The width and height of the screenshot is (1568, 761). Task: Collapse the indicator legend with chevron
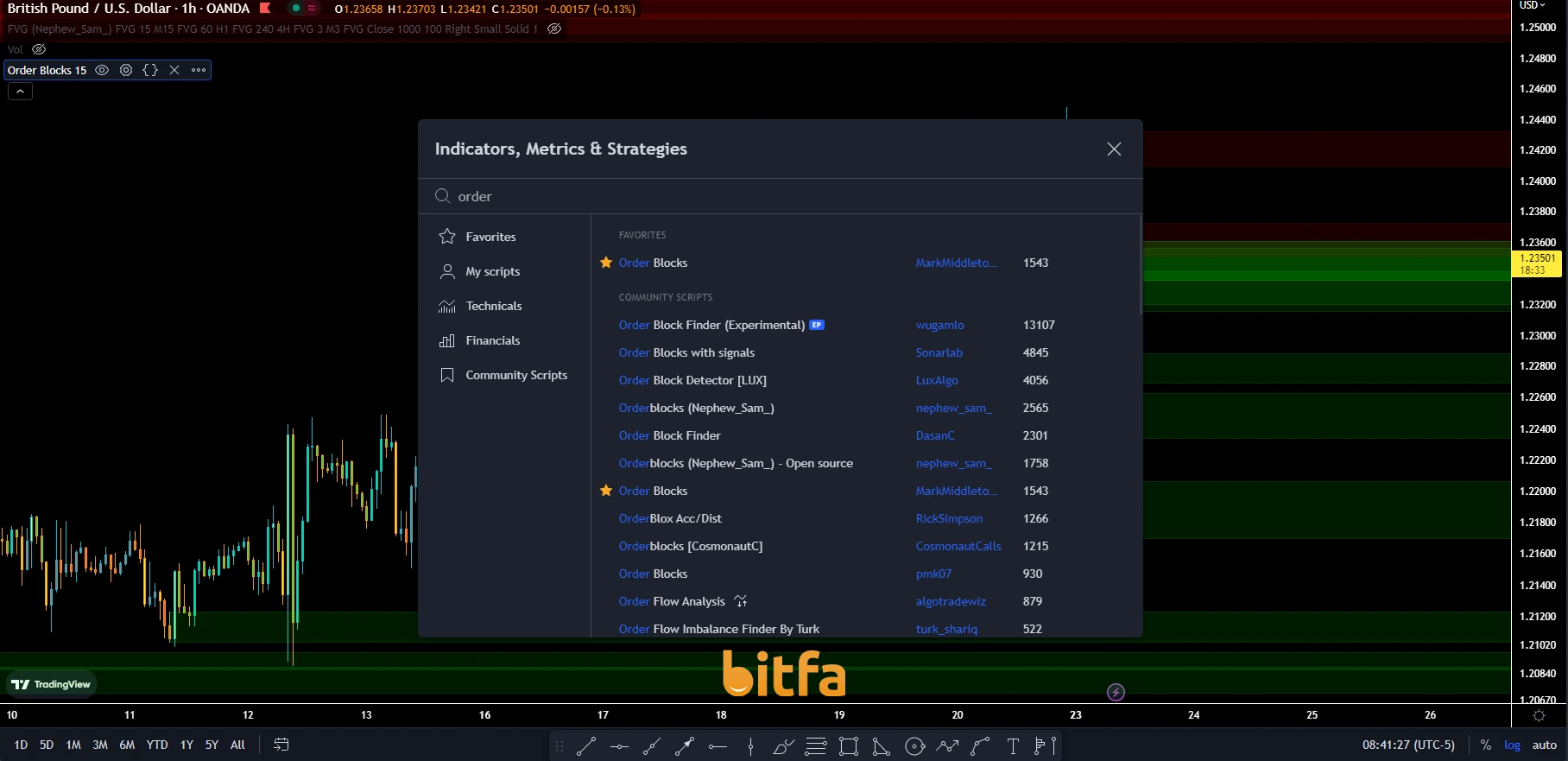[x=20, y=91]
